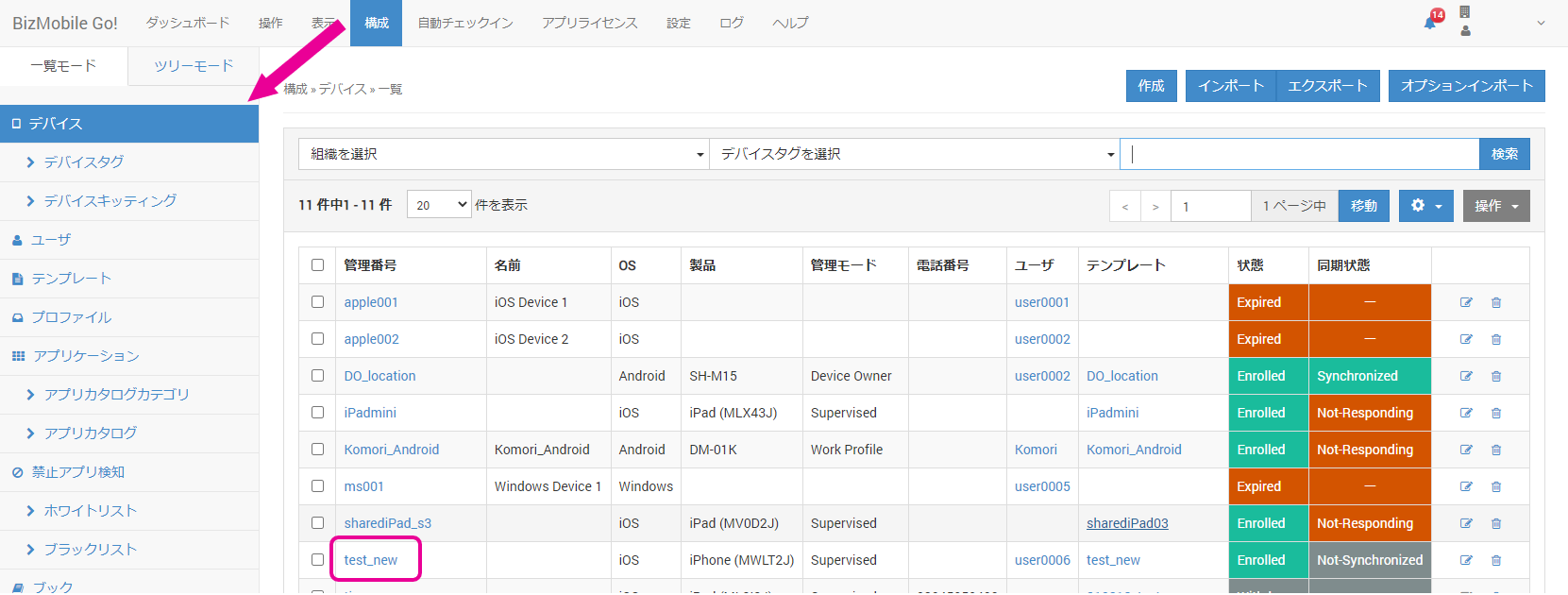Delete the iPadmini device via trash icon

point(1496,413)
